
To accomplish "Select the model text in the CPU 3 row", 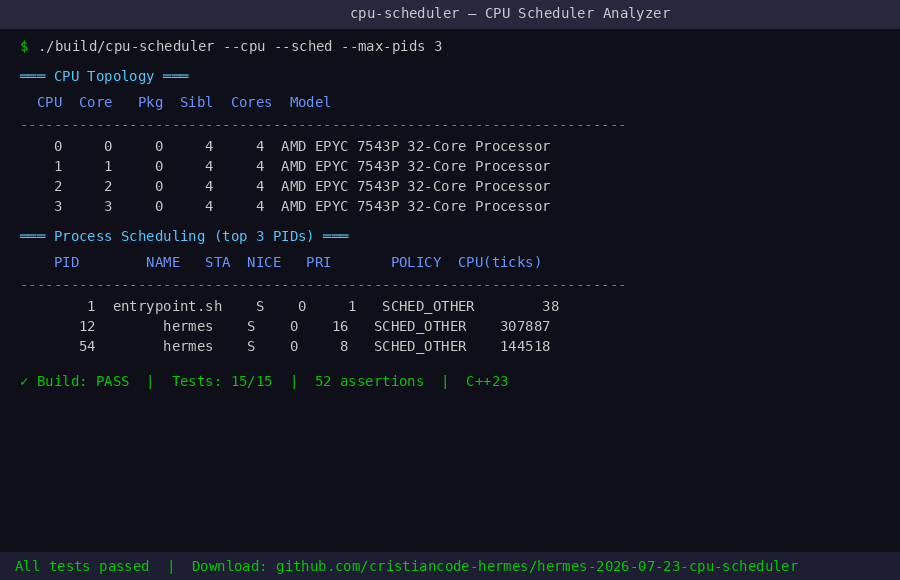I will (x=416, y=207).
